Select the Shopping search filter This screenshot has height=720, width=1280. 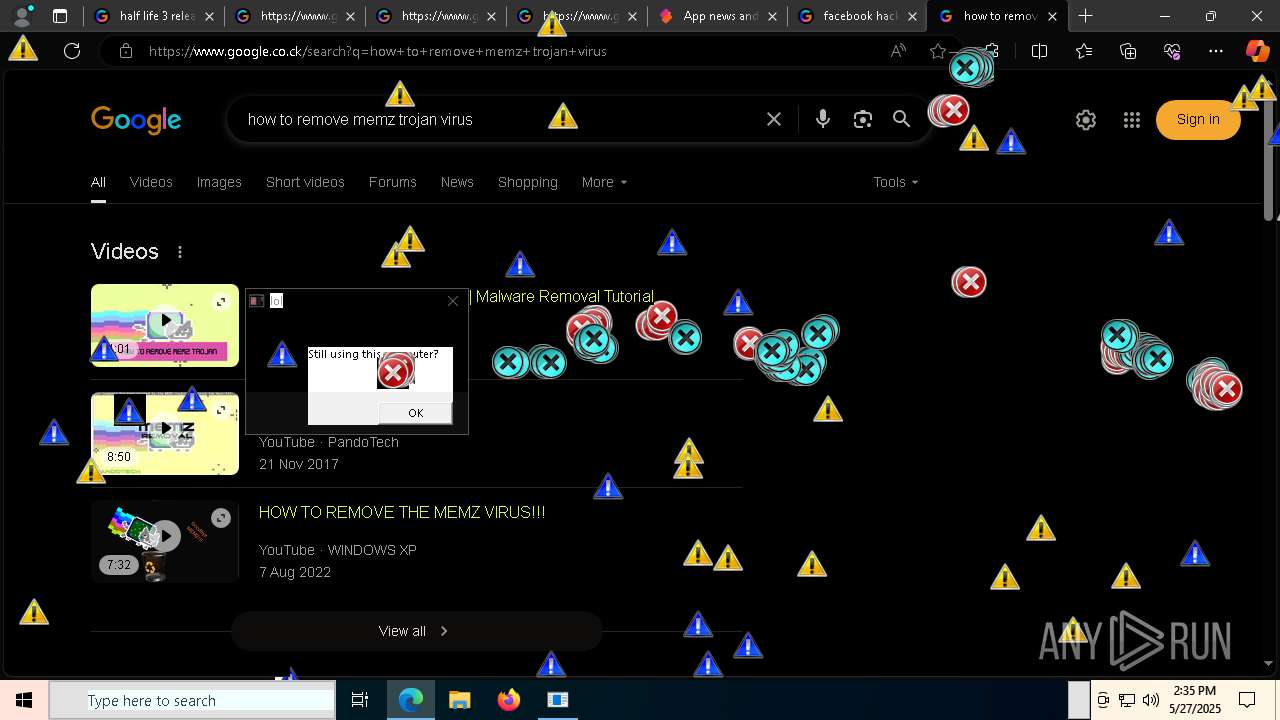[528, 182]
